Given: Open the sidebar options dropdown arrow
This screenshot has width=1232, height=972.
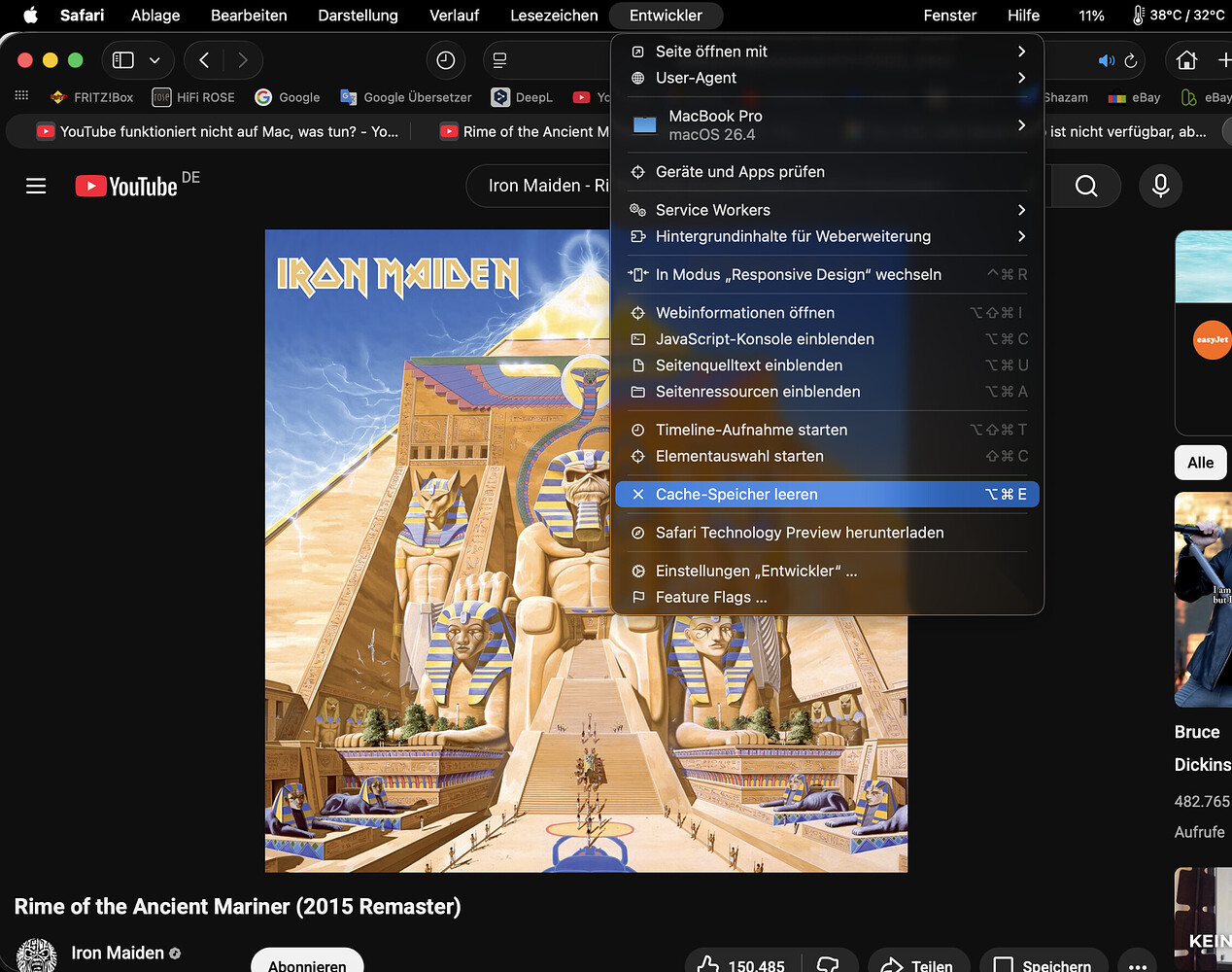Looking at the screenshot, I should pyautogui.click(x=154, y=60).
